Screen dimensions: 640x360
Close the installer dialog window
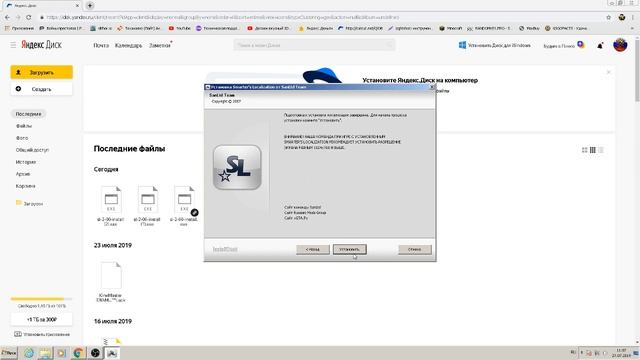tap(432, 87)
